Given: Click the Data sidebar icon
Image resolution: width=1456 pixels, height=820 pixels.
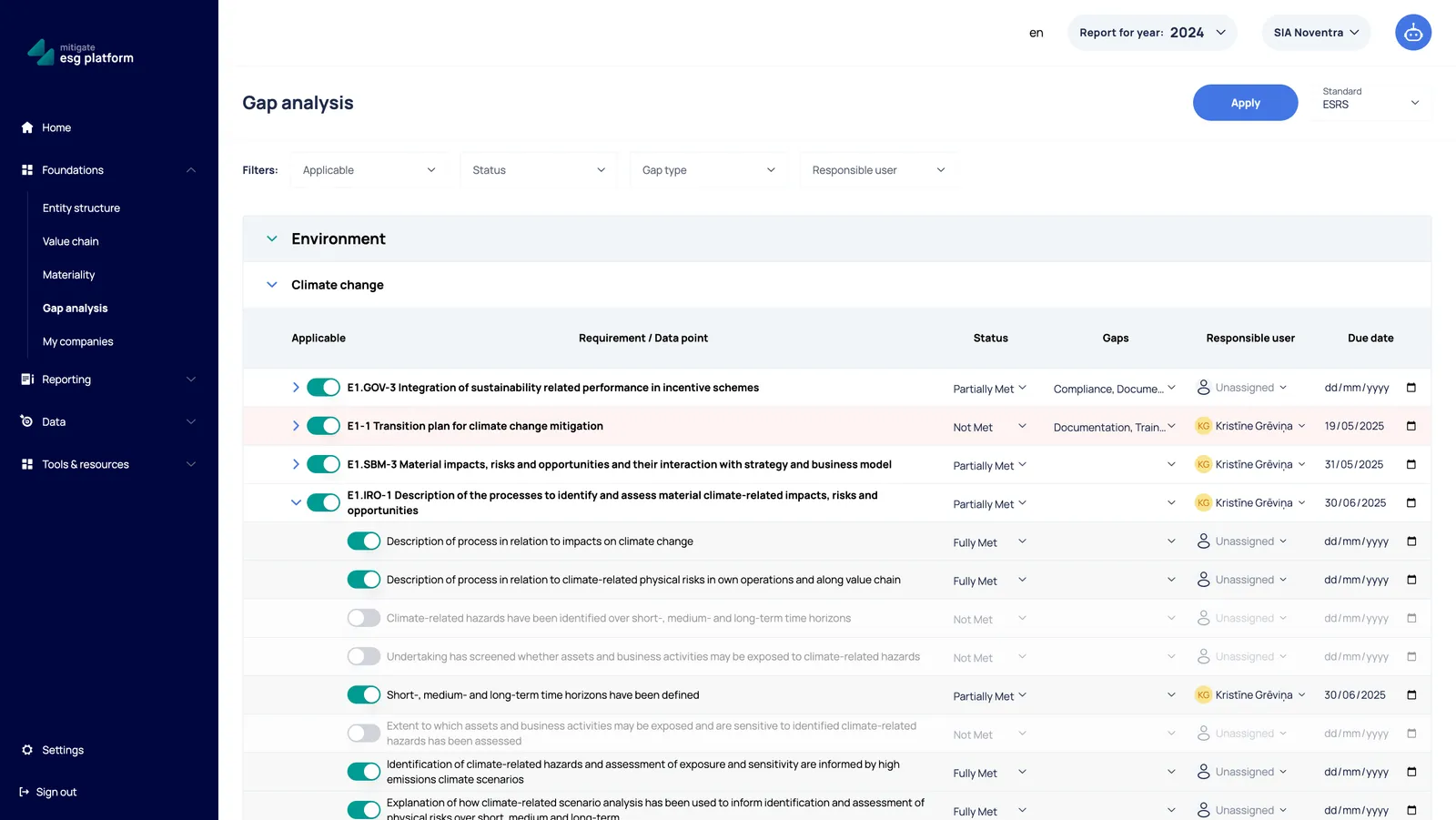Looking at the screenshot, I should click(27, 421).
